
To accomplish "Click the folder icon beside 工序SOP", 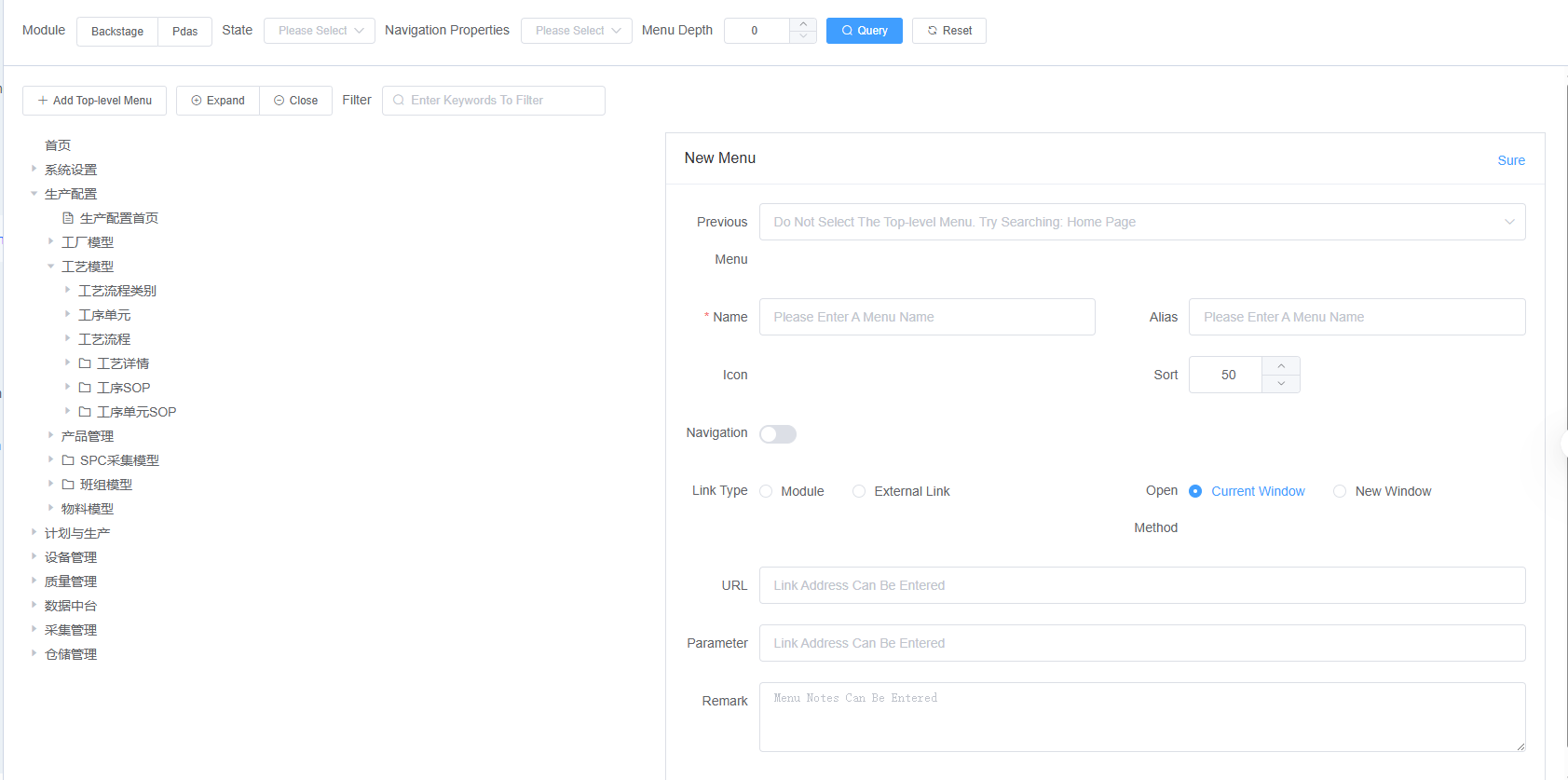I will (x=85, y=388).
